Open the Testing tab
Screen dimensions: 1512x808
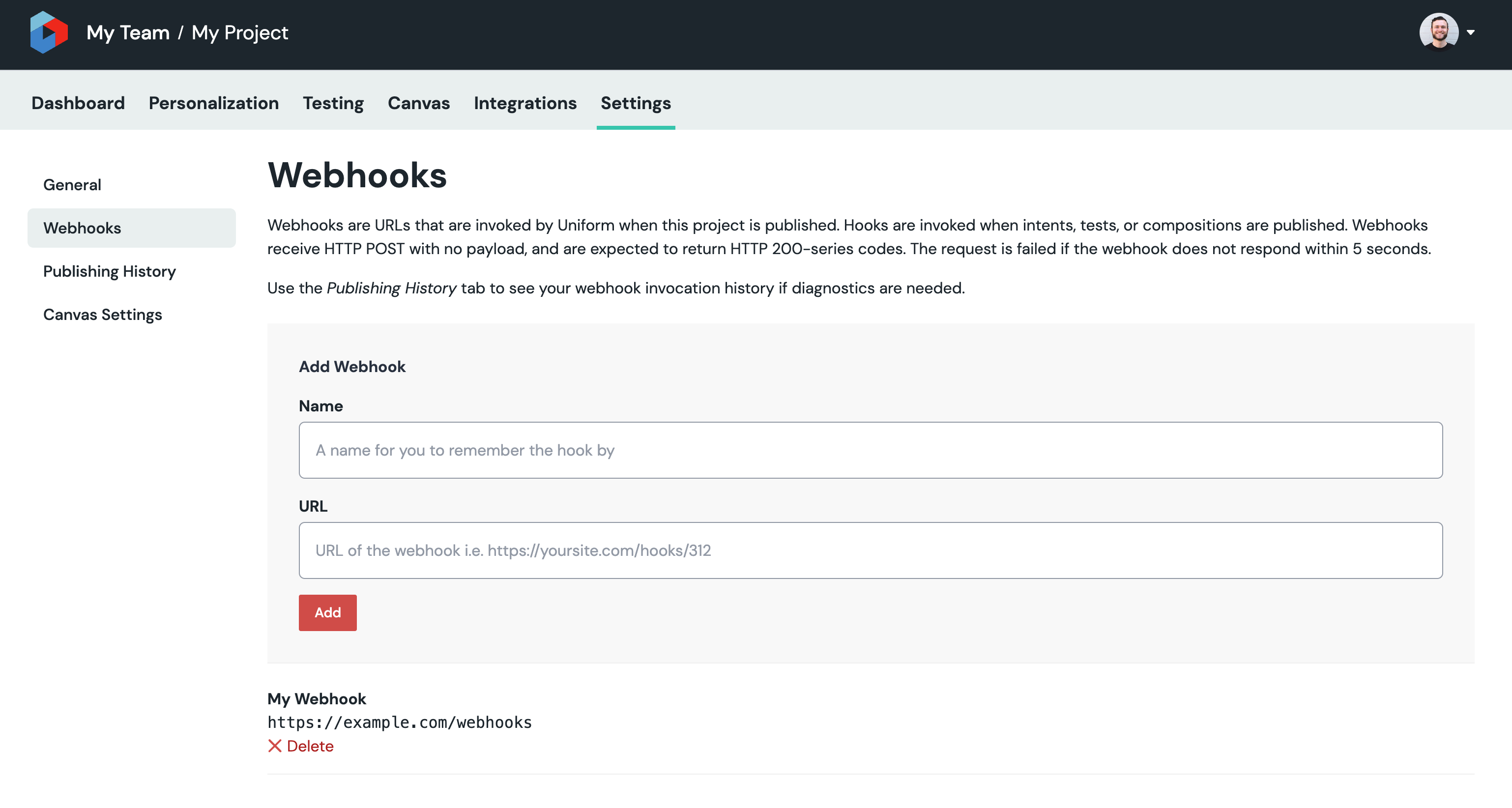pyautogui.click(x=333, y=103)
